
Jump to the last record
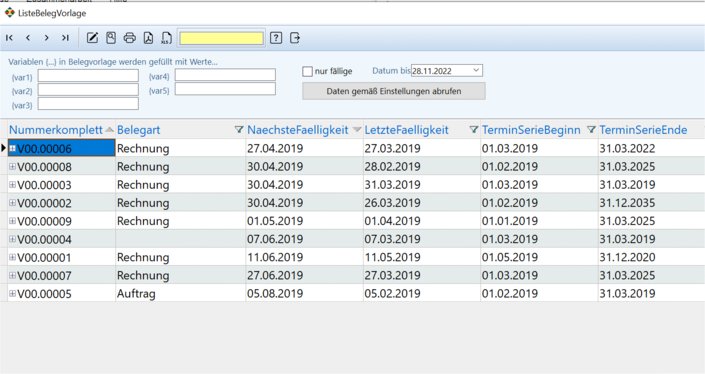pyautogui.click(x=65, y=38)
